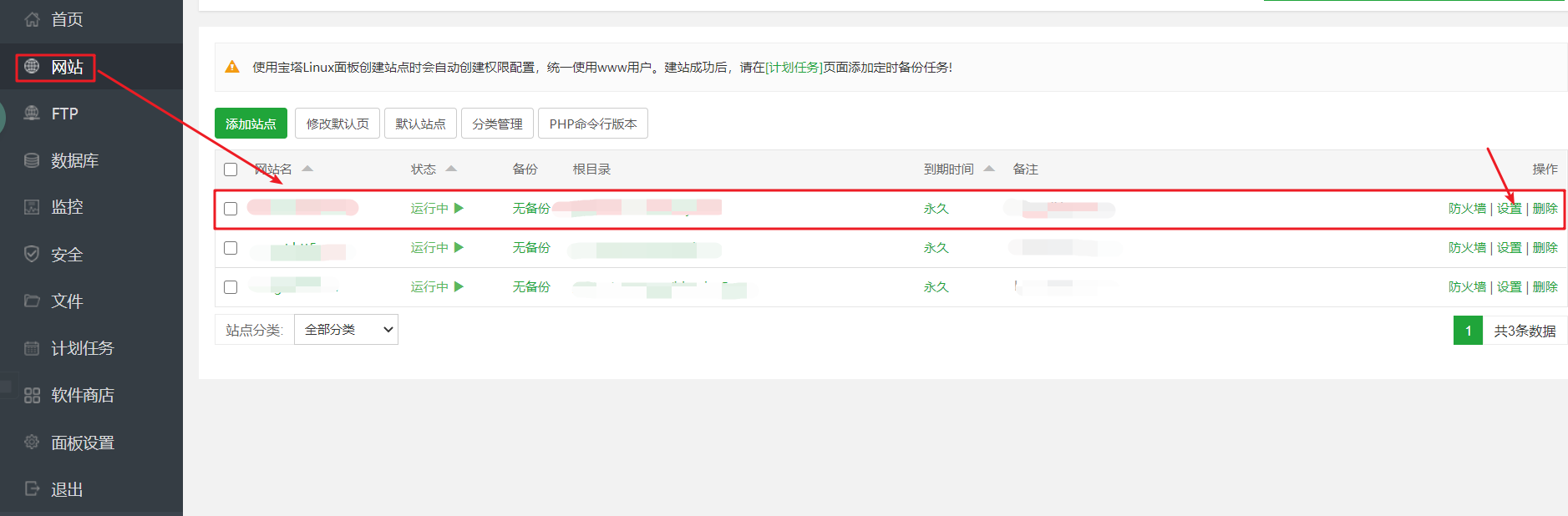
Task: Click the green play icon in first row status
Action: point(459,208)
